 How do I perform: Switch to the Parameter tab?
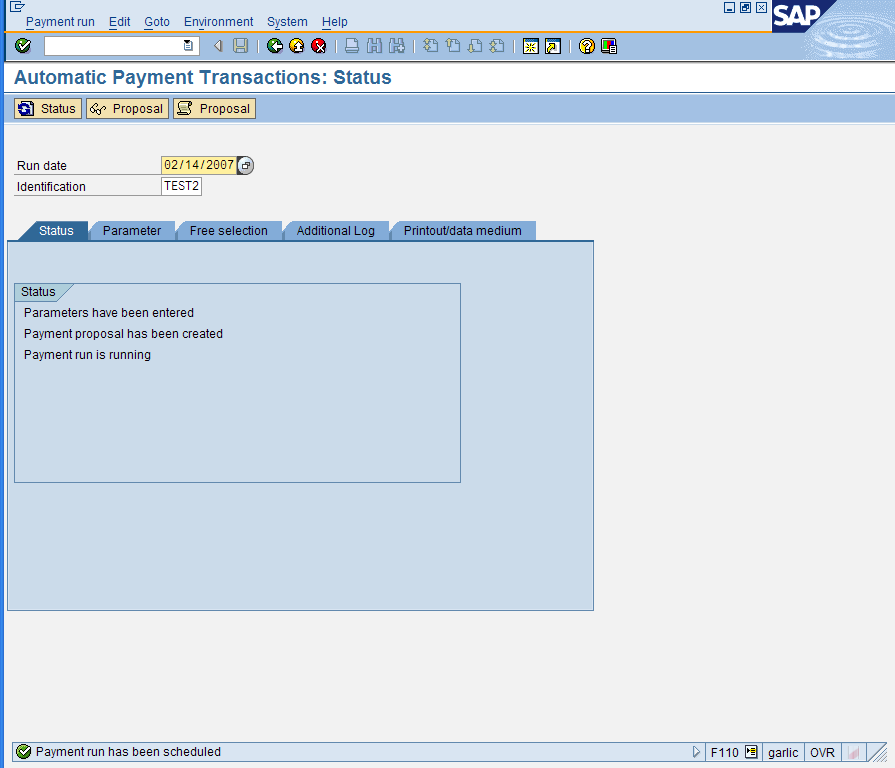click(132, 230)
